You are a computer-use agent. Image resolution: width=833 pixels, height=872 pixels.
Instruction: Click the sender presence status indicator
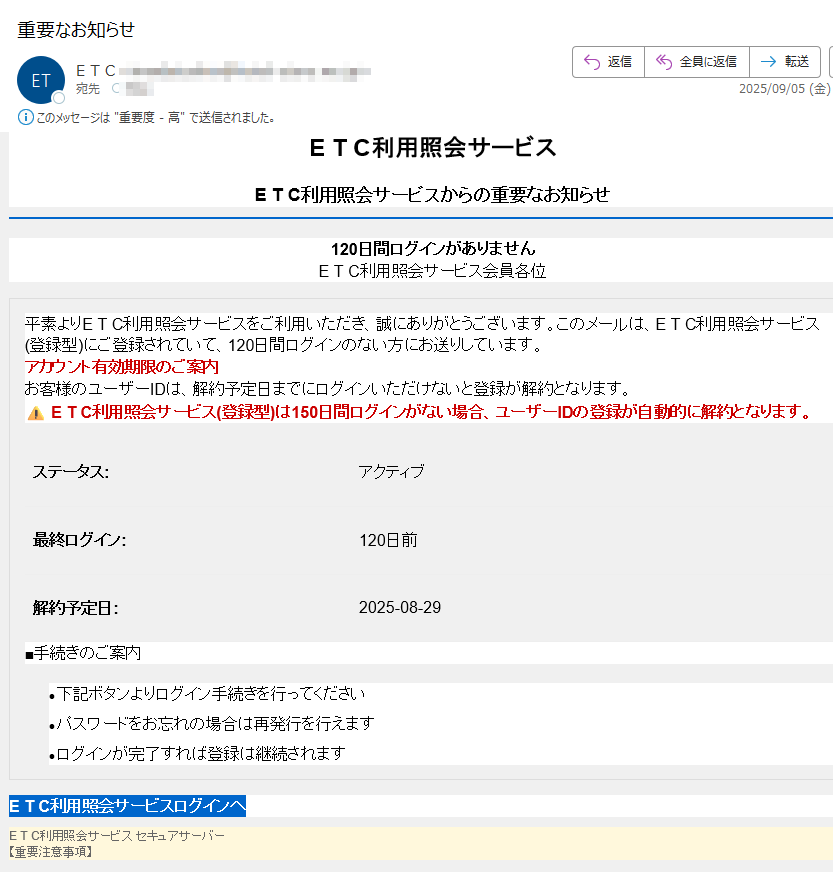tap(58, 98)
